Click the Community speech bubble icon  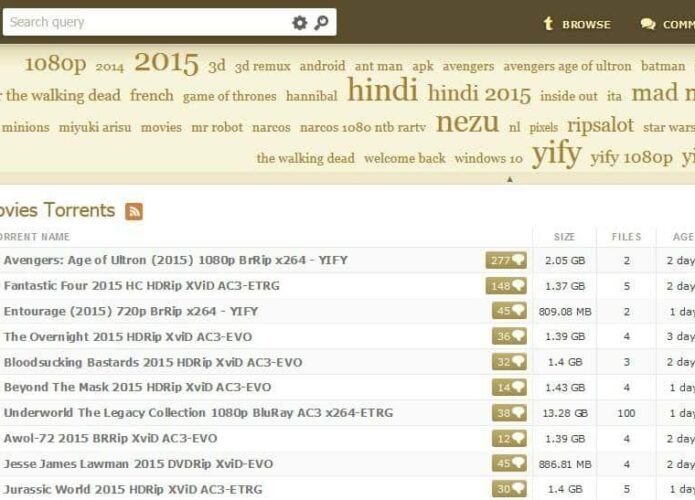click(648, 24)
